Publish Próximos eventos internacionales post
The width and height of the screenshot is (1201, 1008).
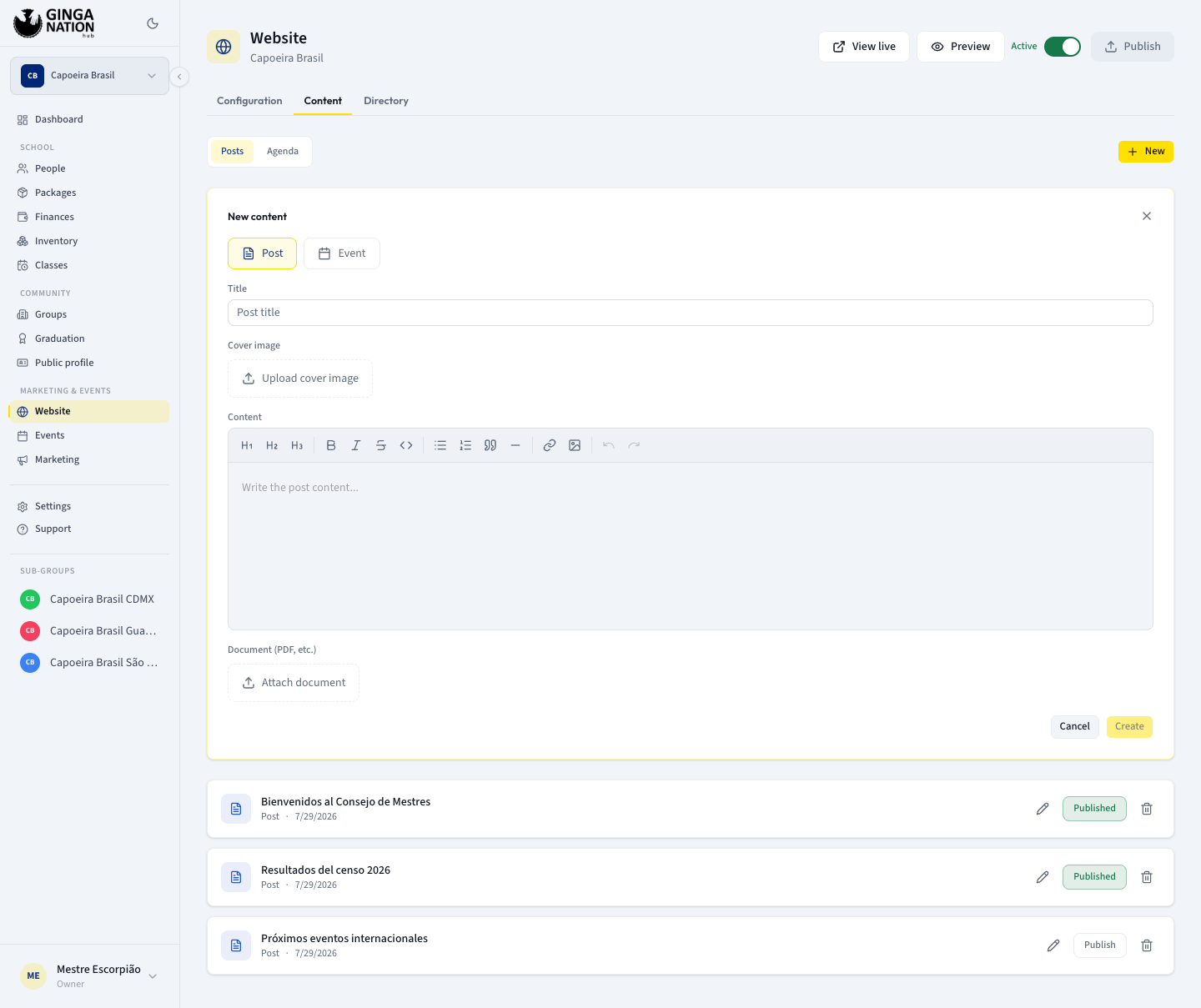1100,945
